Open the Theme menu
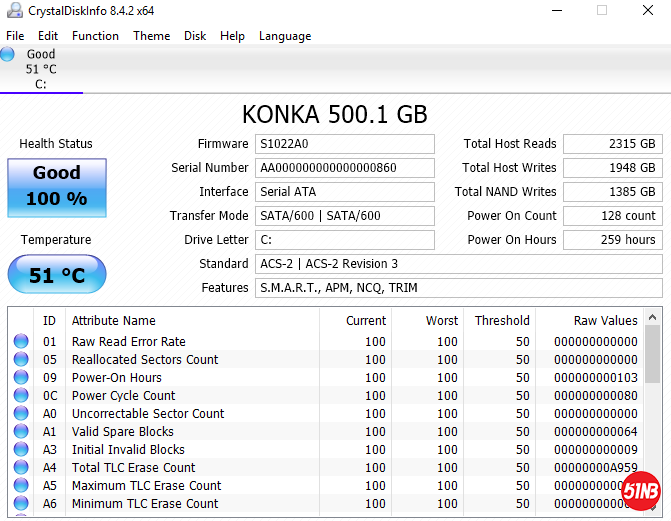Viewport: 671px width, 521px height. pos(151,36)
